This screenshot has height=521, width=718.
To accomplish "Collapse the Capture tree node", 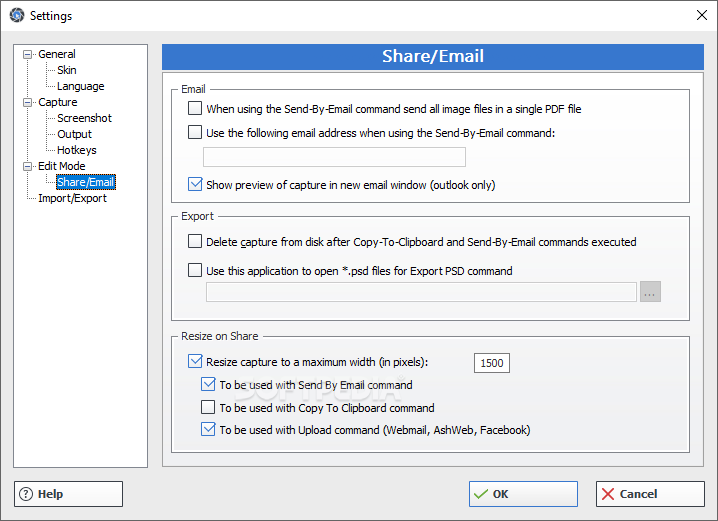I will [x=28, y=102].
